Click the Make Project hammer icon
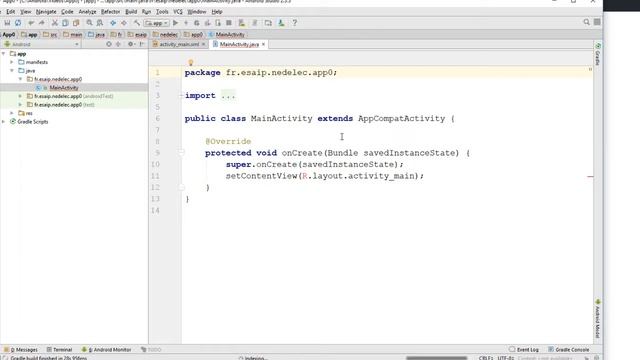 point(137,23)
